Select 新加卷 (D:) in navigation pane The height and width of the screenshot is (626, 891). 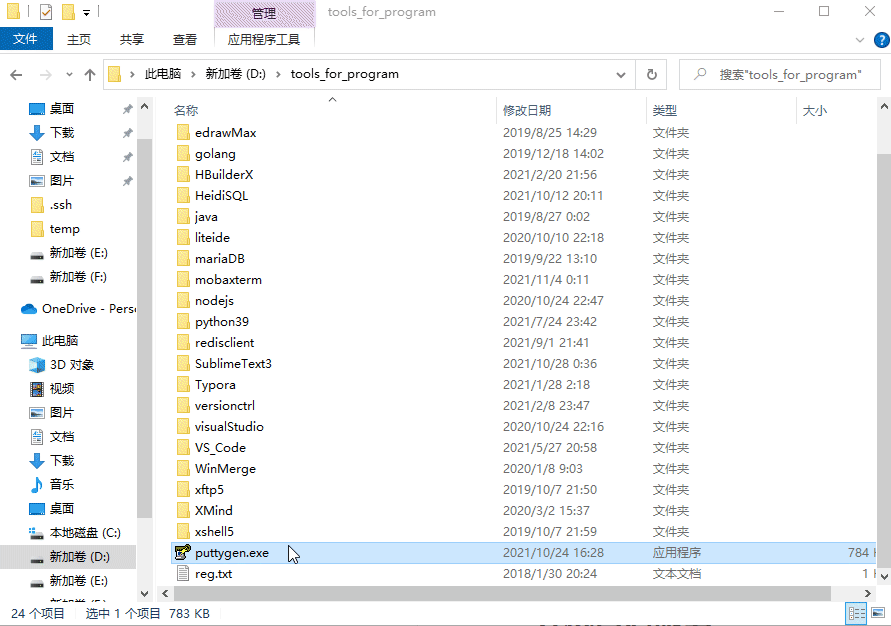pos(68,557)
